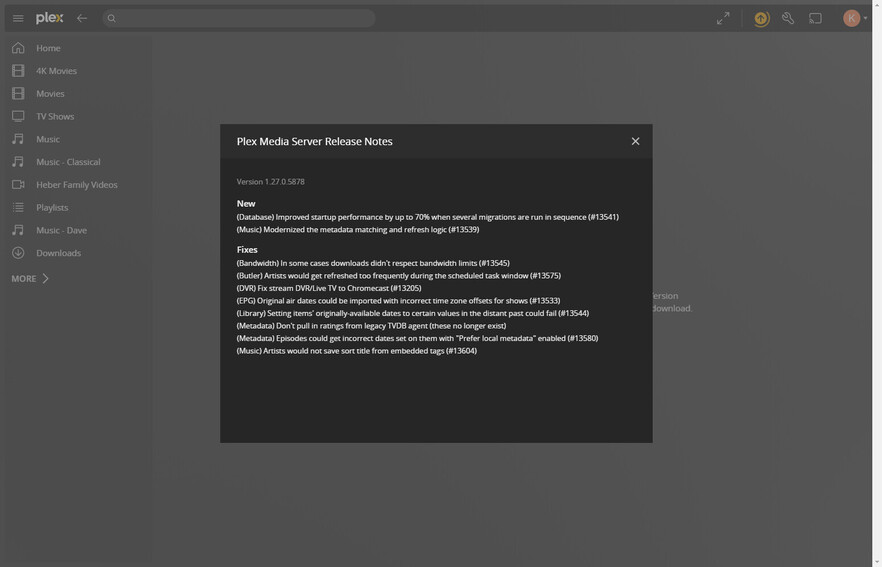Viewport: 882px width, 567px height.
Task: Click the New section heading
Action: [246, 204]
